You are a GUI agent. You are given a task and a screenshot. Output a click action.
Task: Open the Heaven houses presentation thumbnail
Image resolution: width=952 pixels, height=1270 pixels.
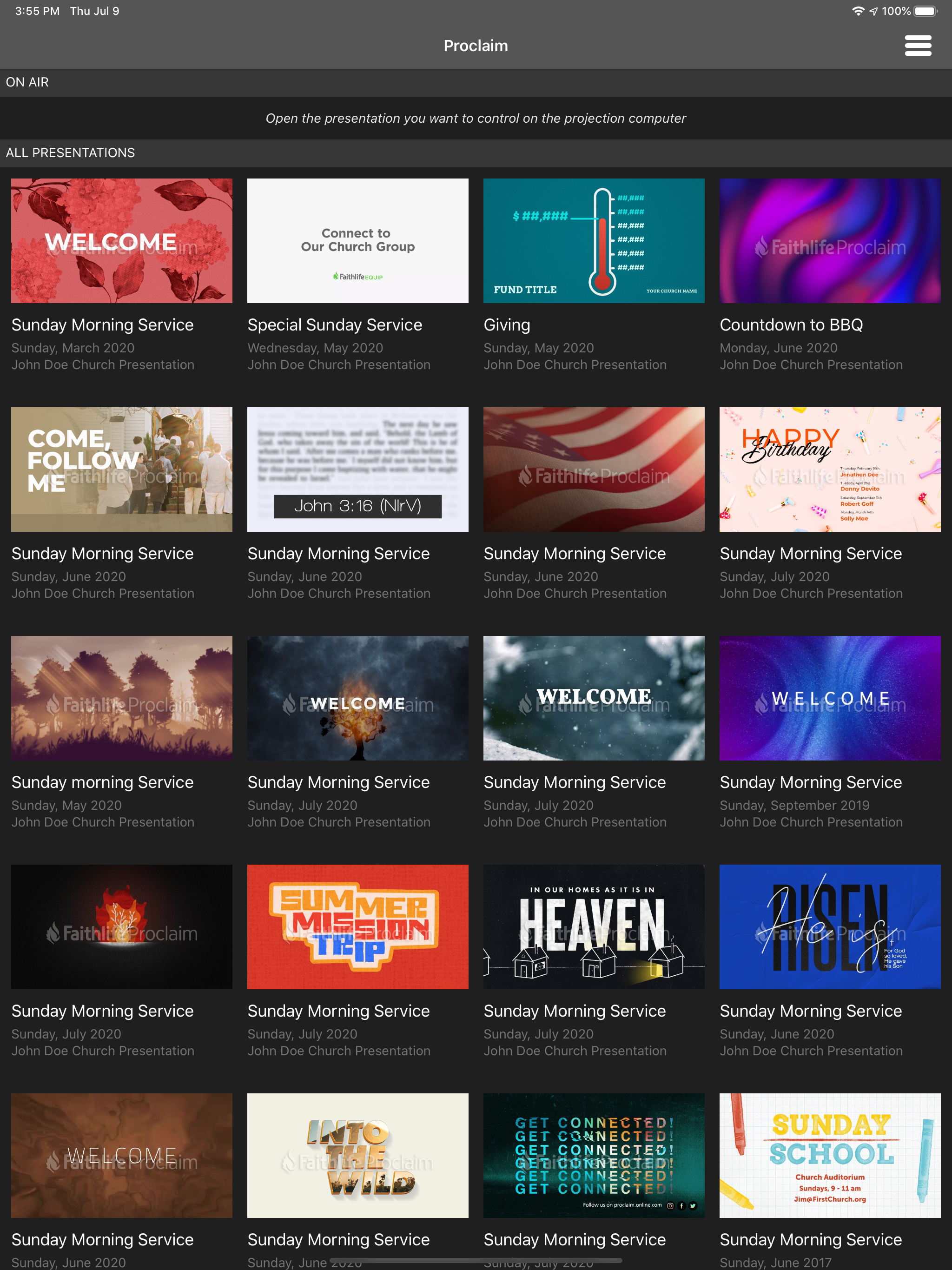(594, 926)
